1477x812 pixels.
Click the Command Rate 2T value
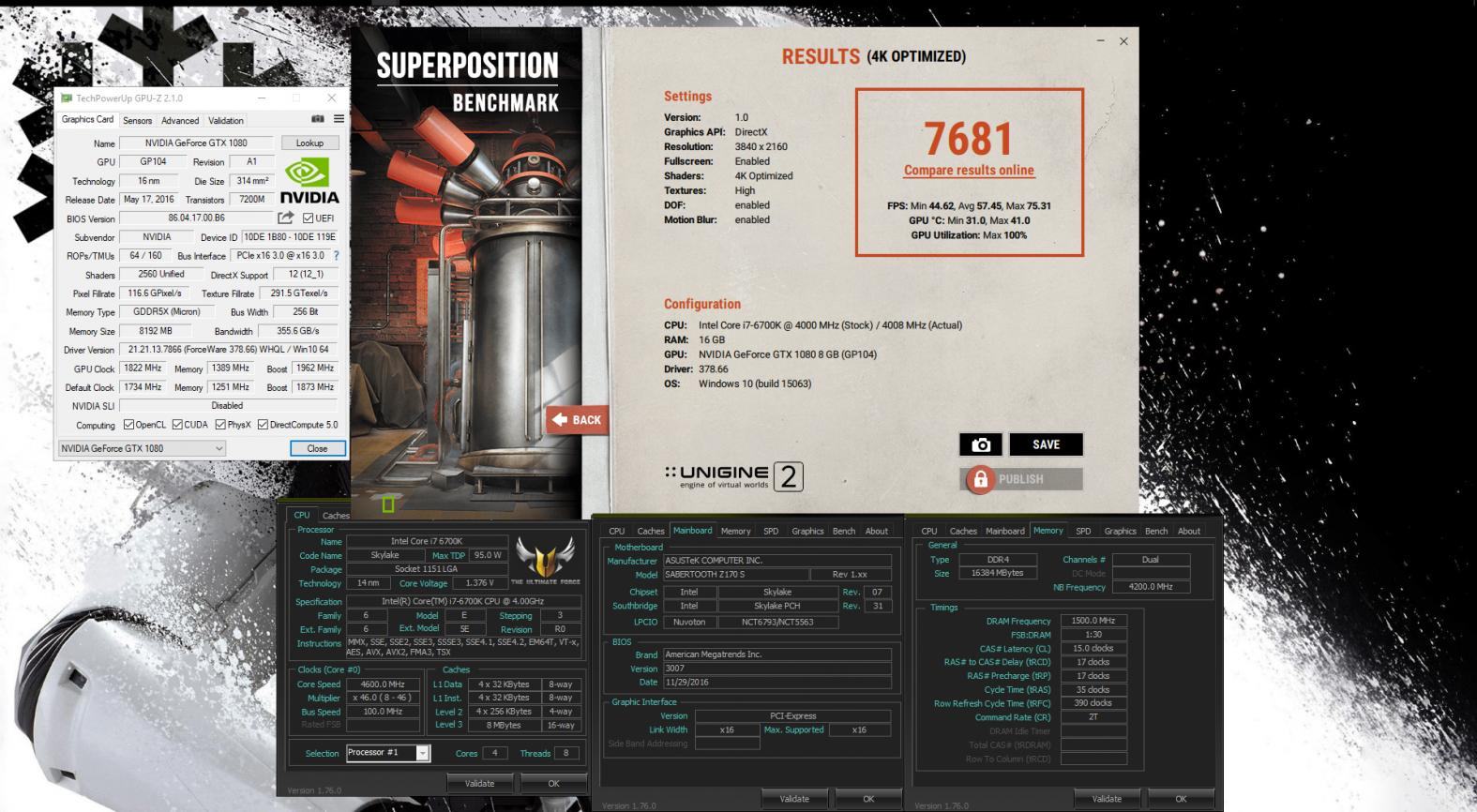pos(1093,717)
